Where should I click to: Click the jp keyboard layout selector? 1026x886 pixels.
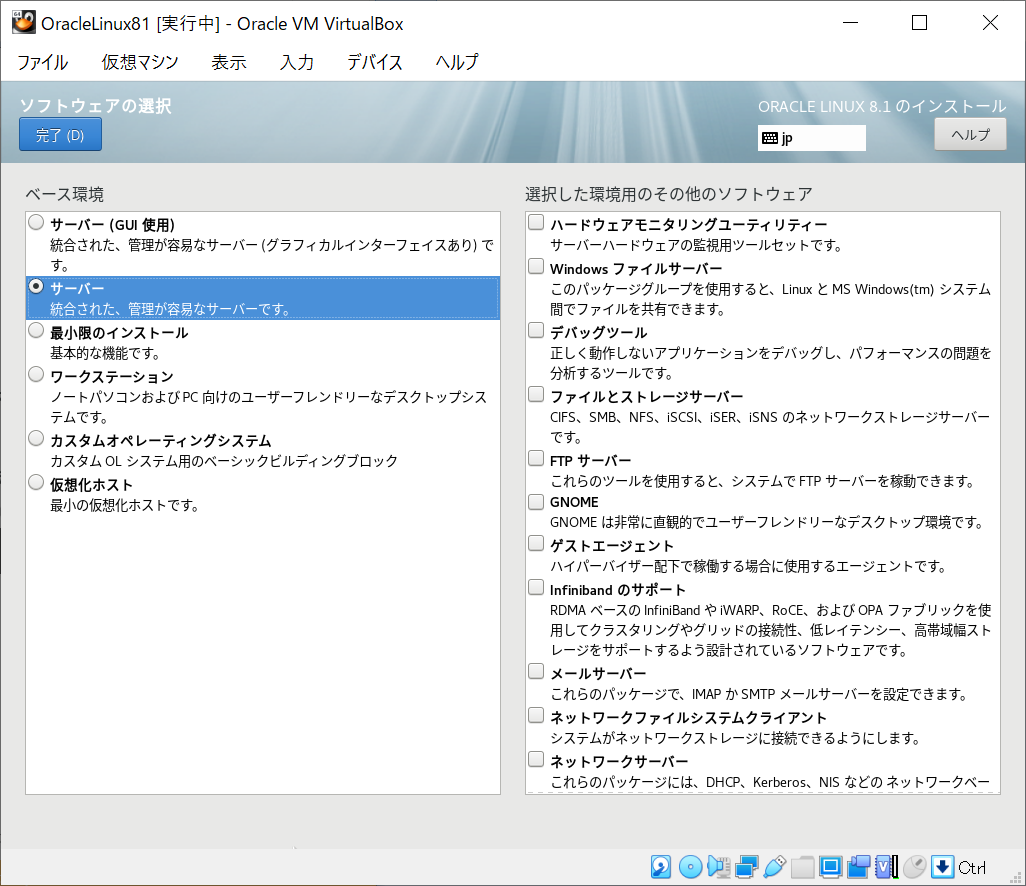811,138
